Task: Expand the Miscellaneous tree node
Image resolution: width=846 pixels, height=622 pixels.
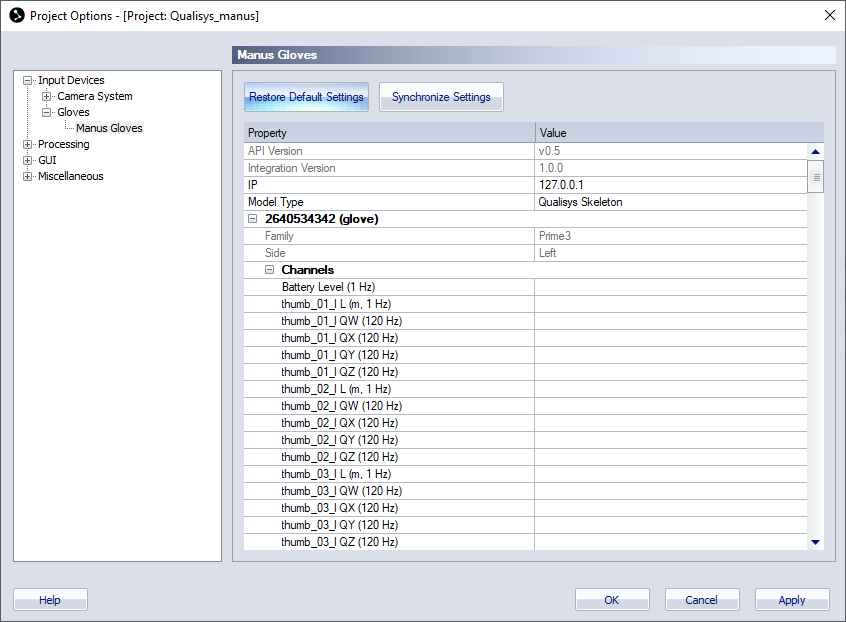Action: pyautogui.click(x=28, y=177)
